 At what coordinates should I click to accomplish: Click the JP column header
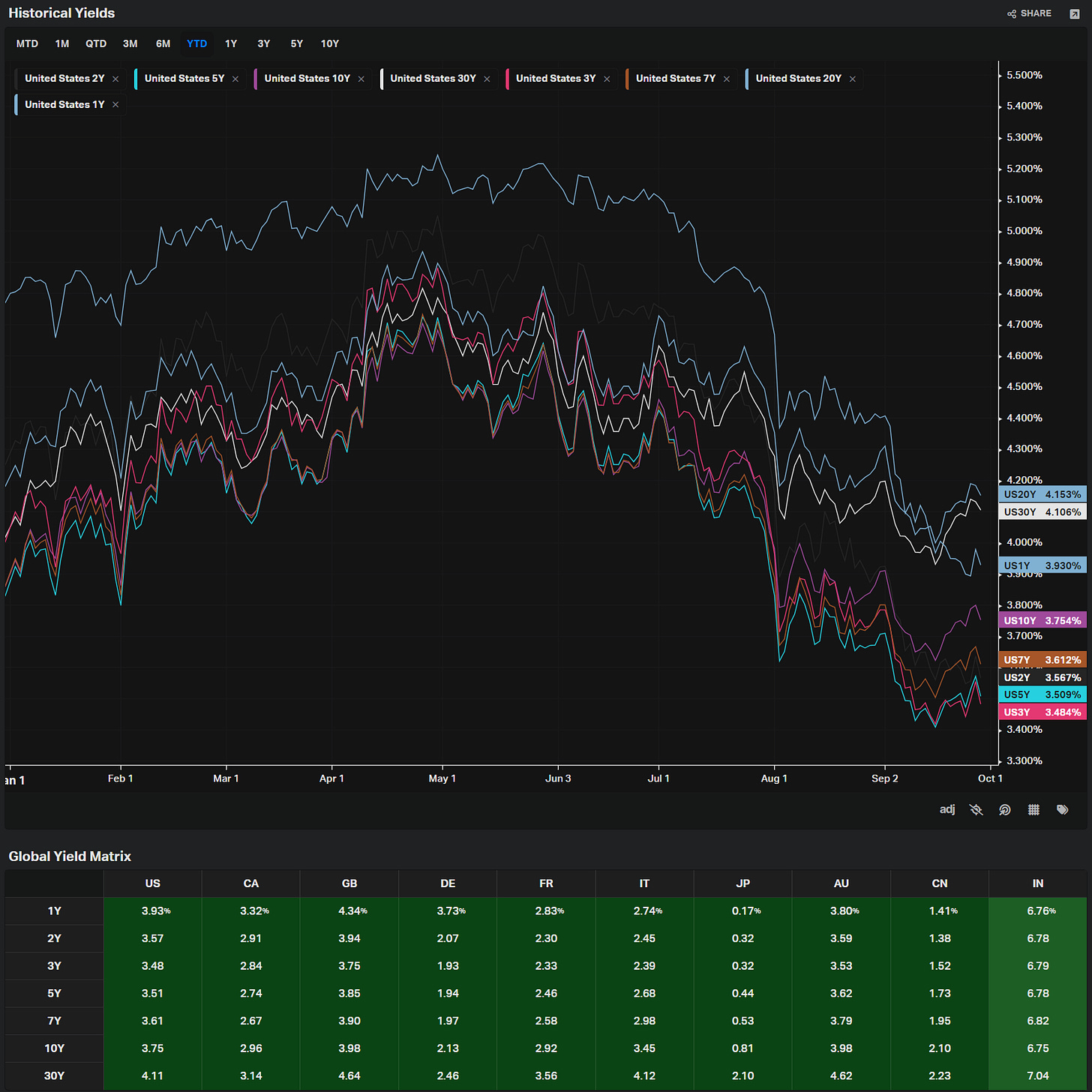tap(743, 883)
